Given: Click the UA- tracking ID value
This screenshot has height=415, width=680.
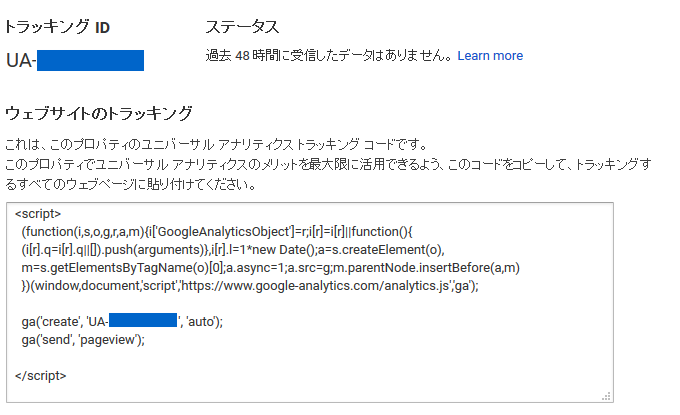Looking at the screenshot, I should [75, 60].
